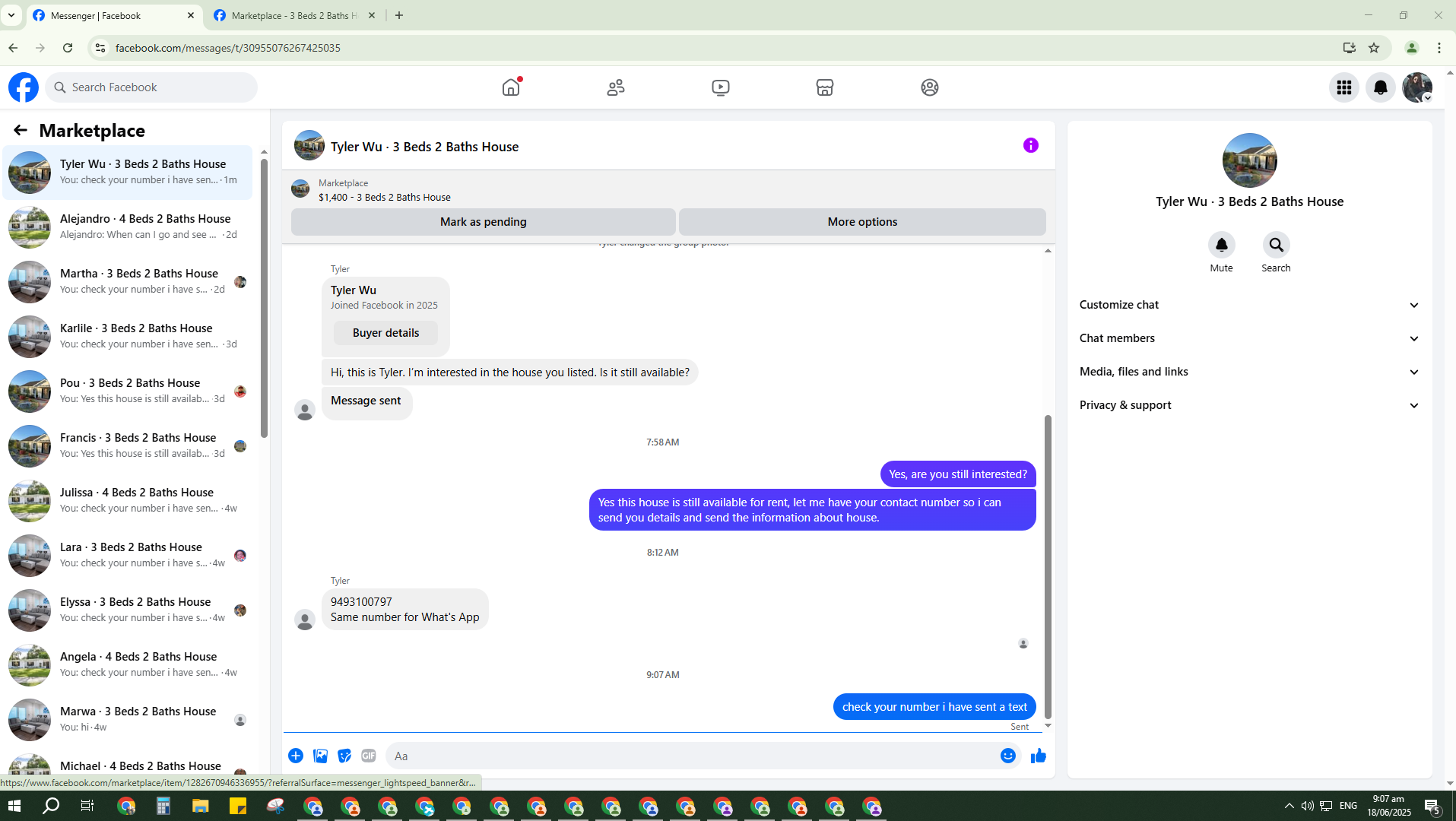Open a new browser tab
This screenshot has height=821, width=1456.
click(399, 15)
